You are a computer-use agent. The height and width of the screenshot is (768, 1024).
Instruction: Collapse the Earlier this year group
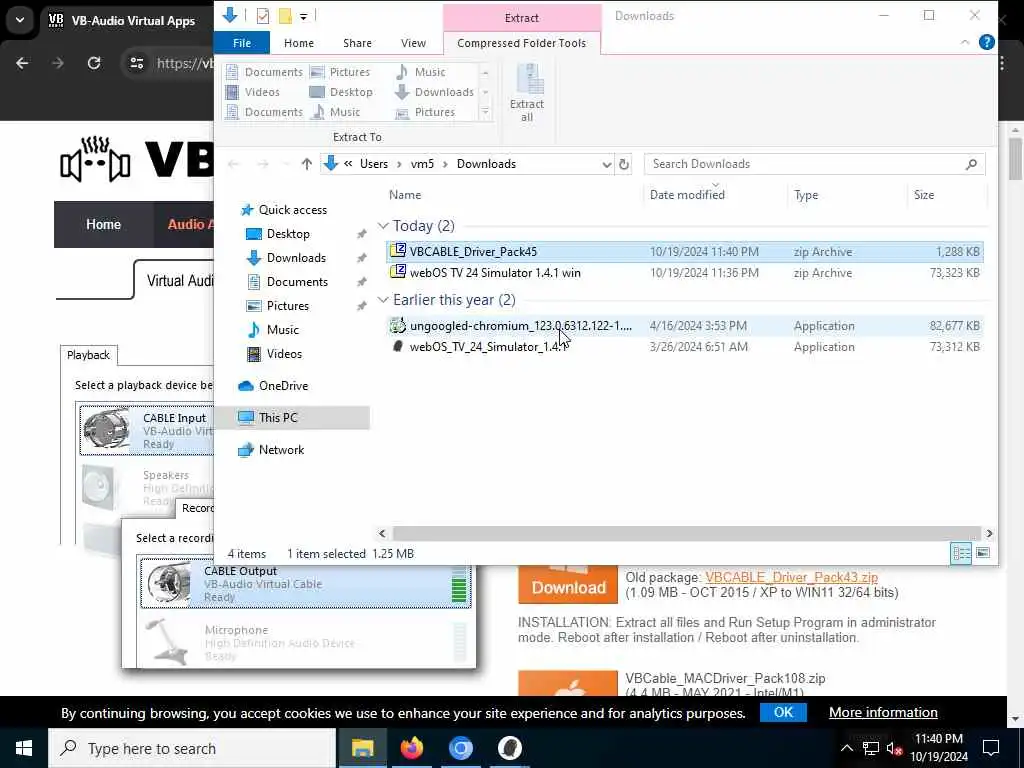[x=383, y=300]
